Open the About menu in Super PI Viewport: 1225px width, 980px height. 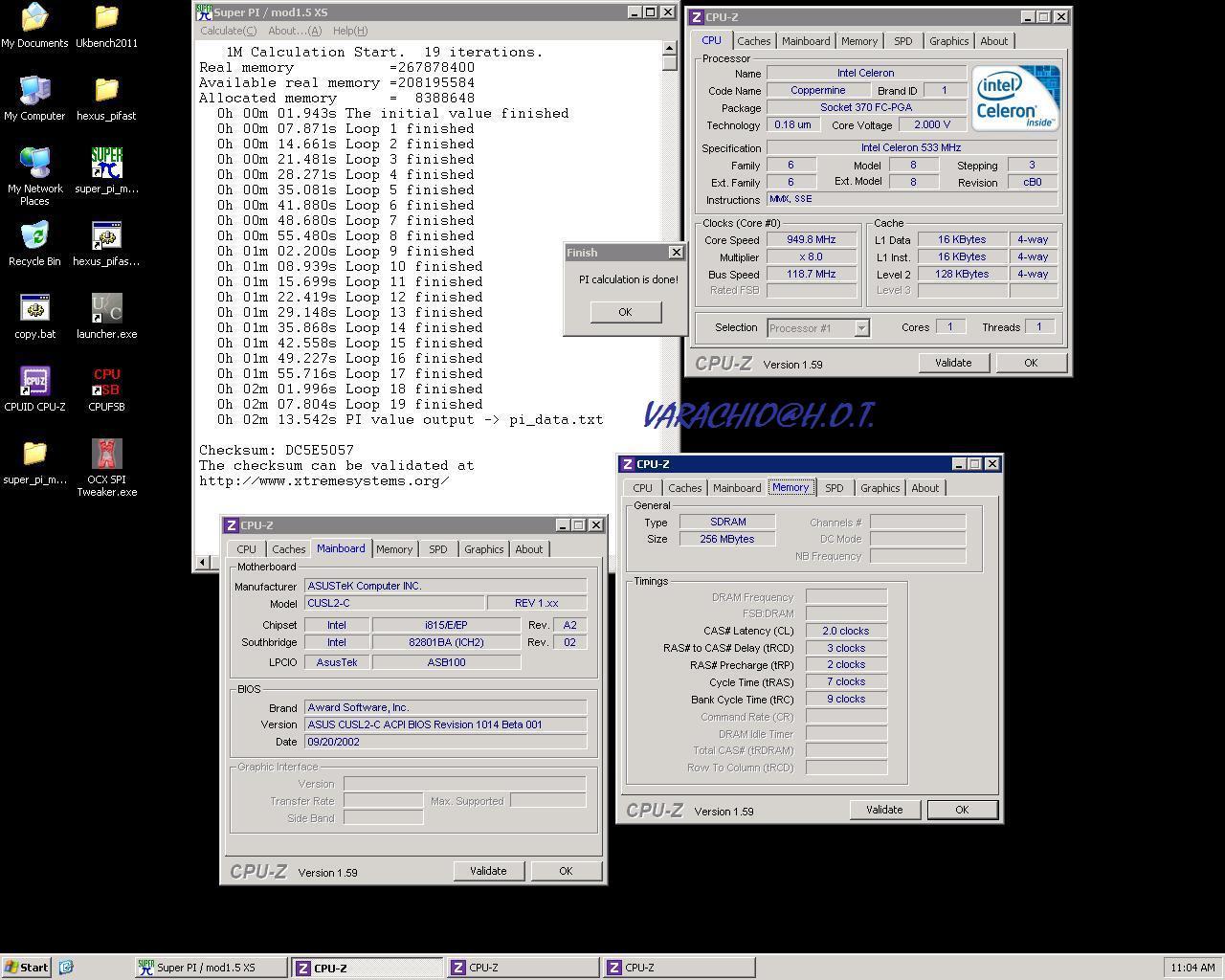click(295, 31)
